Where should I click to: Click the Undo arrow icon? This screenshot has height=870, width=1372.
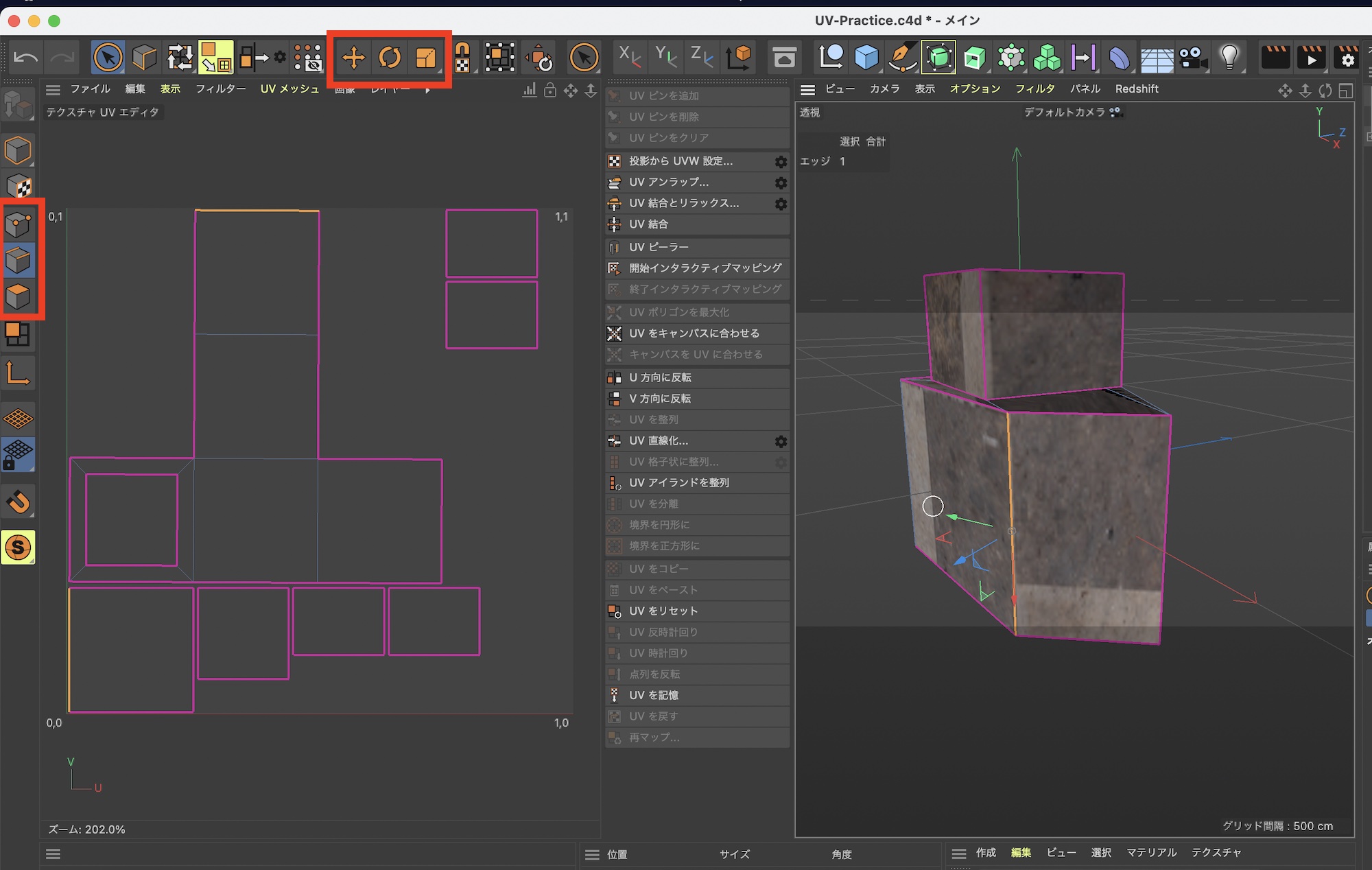tap(26, 58)
